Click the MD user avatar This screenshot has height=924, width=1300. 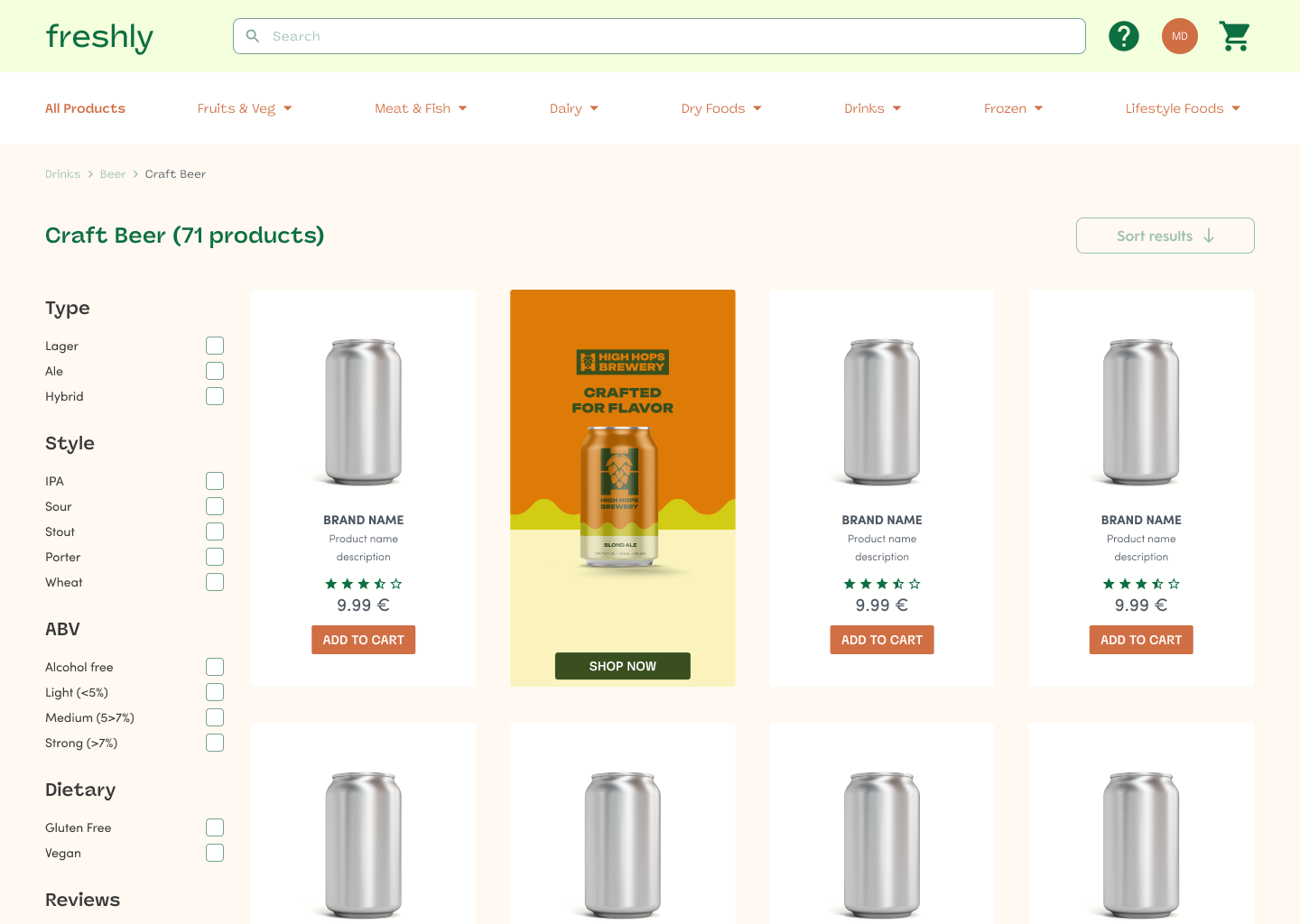[x=1179, y=36]
